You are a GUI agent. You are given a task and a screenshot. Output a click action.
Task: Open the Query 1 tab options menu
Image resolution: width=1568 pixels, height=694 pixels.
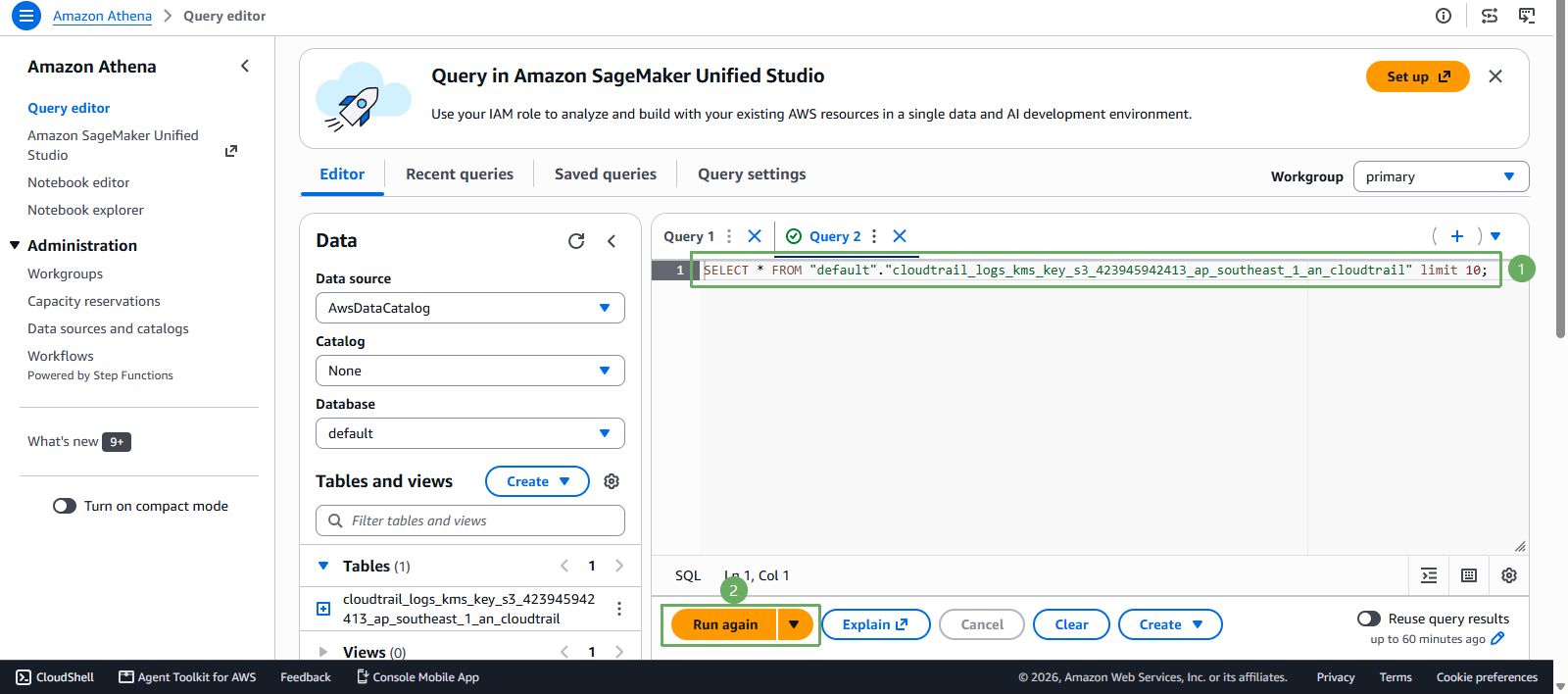[x=729, y=236]
